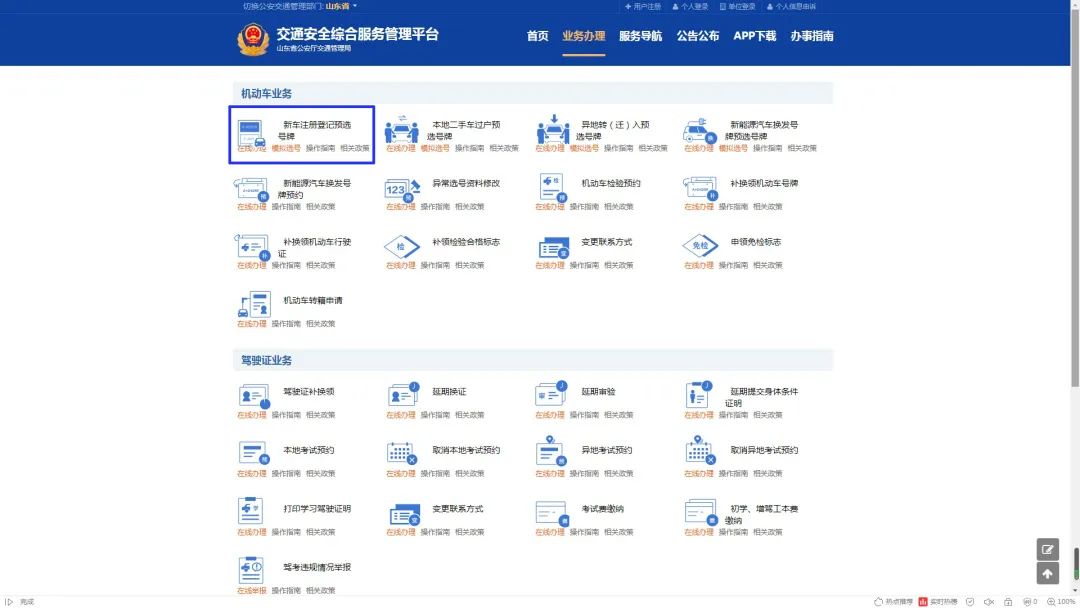Open the 申领免检标志 diamond icon

(700, 246)
